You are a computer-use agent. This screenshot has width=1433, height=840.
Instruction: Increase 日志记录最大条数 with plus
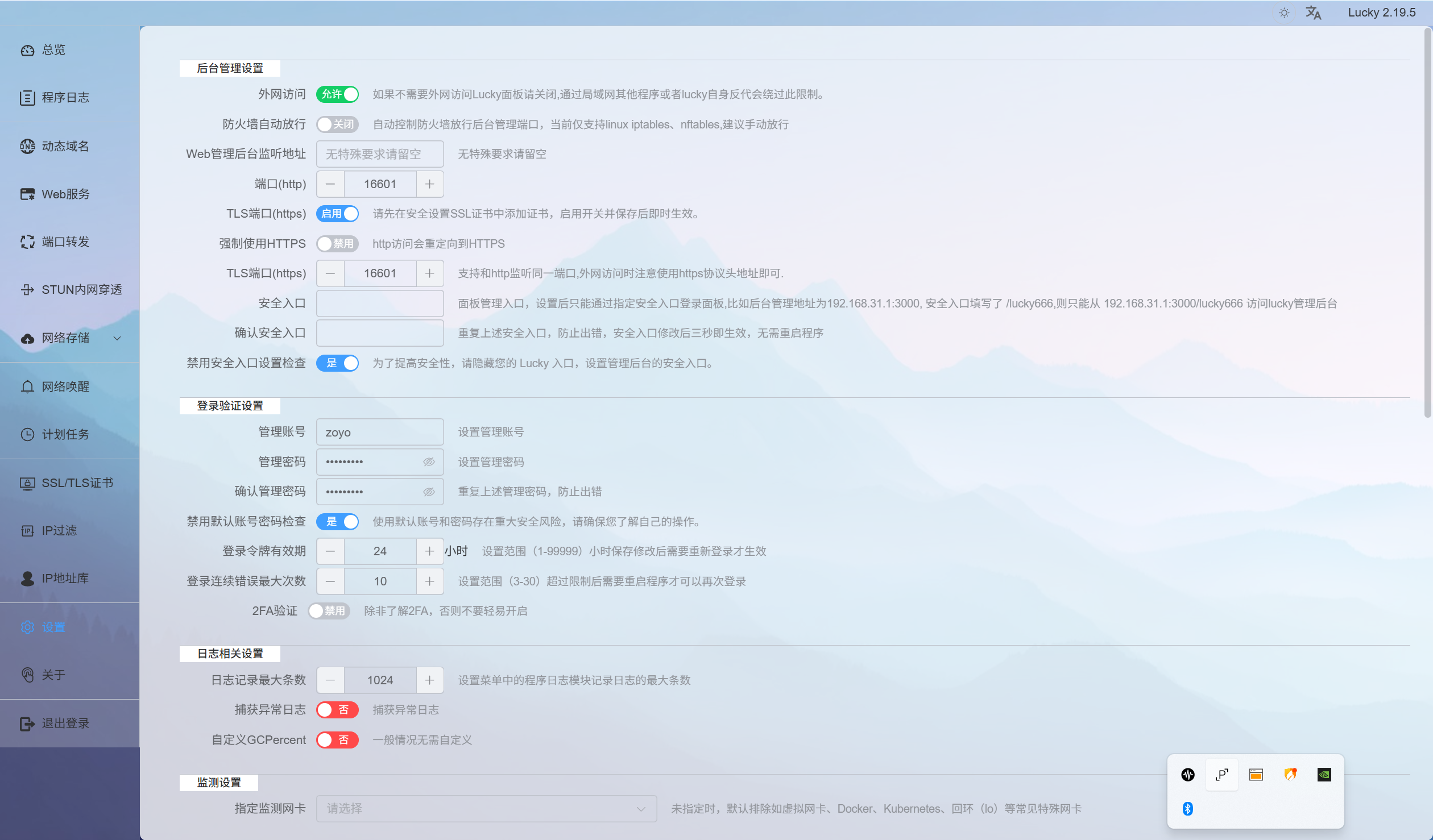click(x=430, y=680)
